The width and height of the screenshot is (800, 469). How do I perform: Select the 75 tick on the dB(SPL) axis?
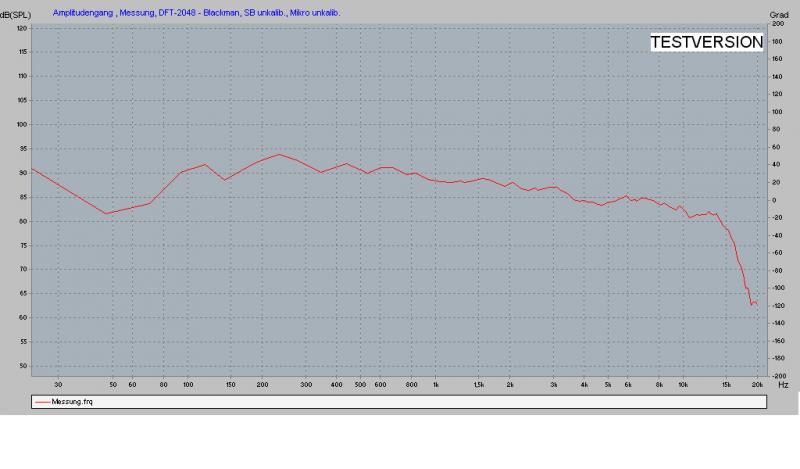(x=22, y=245)
